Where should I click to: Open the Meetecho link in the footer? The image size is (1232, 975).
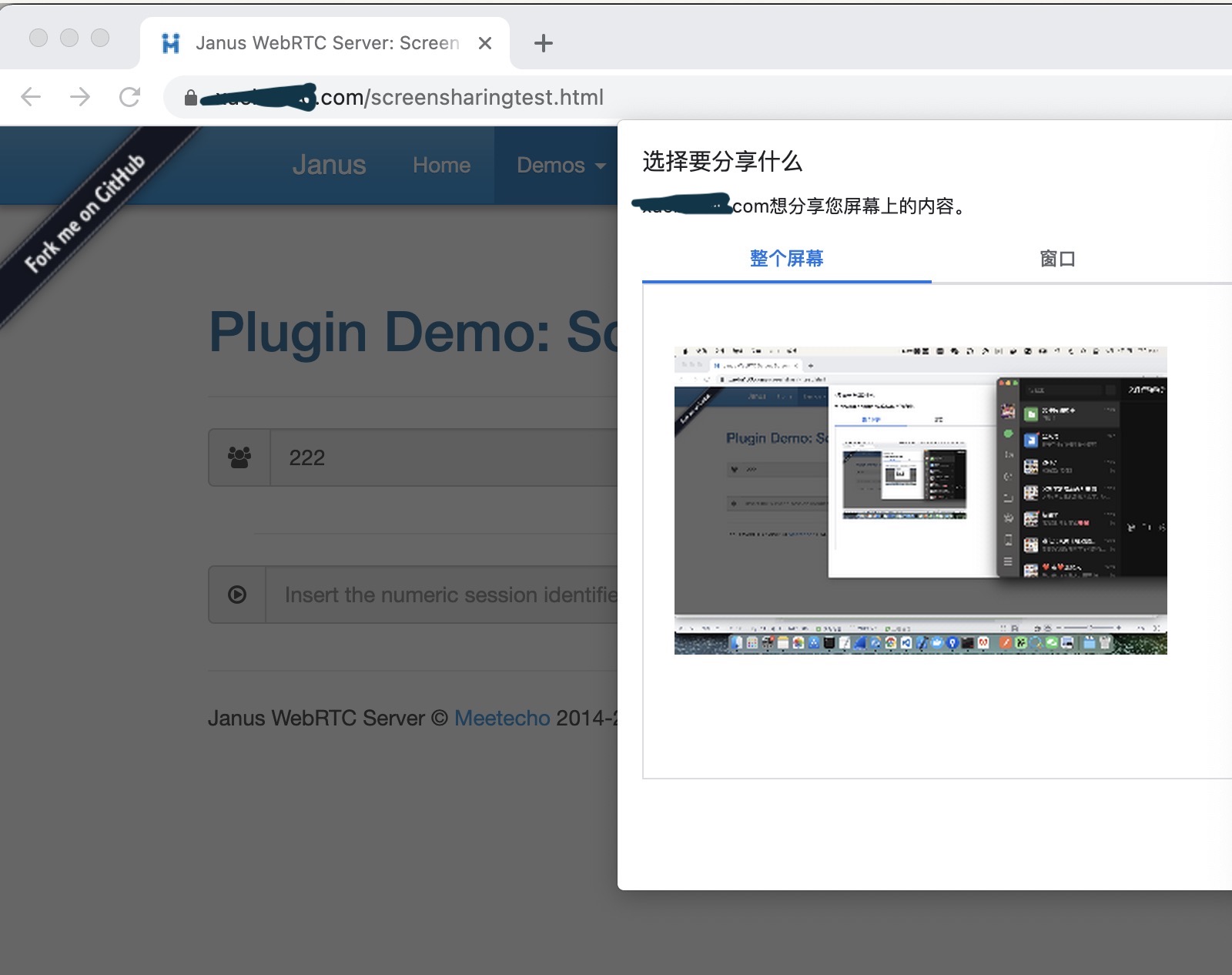pos(502,718)
